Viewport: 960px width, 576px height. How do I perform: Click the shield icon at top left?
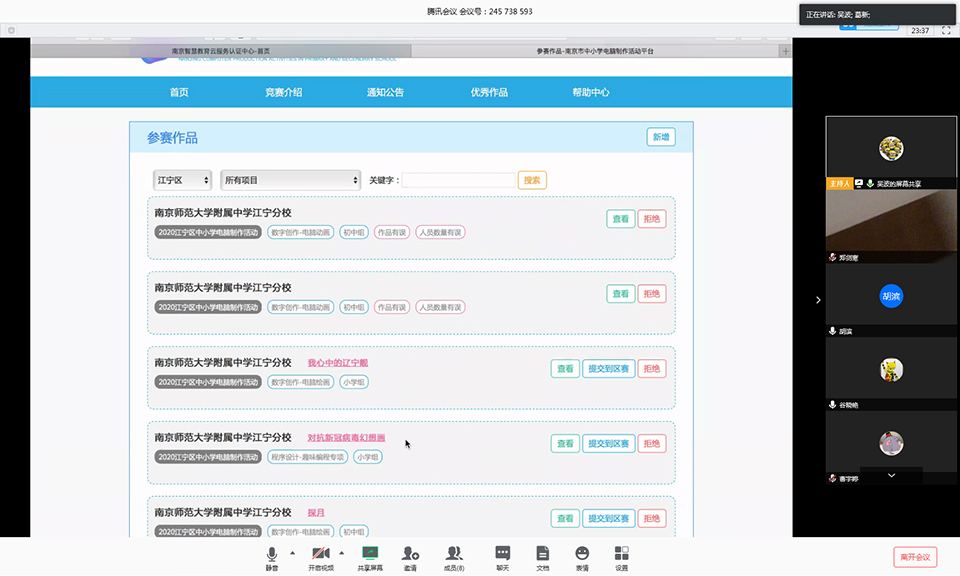11,30
